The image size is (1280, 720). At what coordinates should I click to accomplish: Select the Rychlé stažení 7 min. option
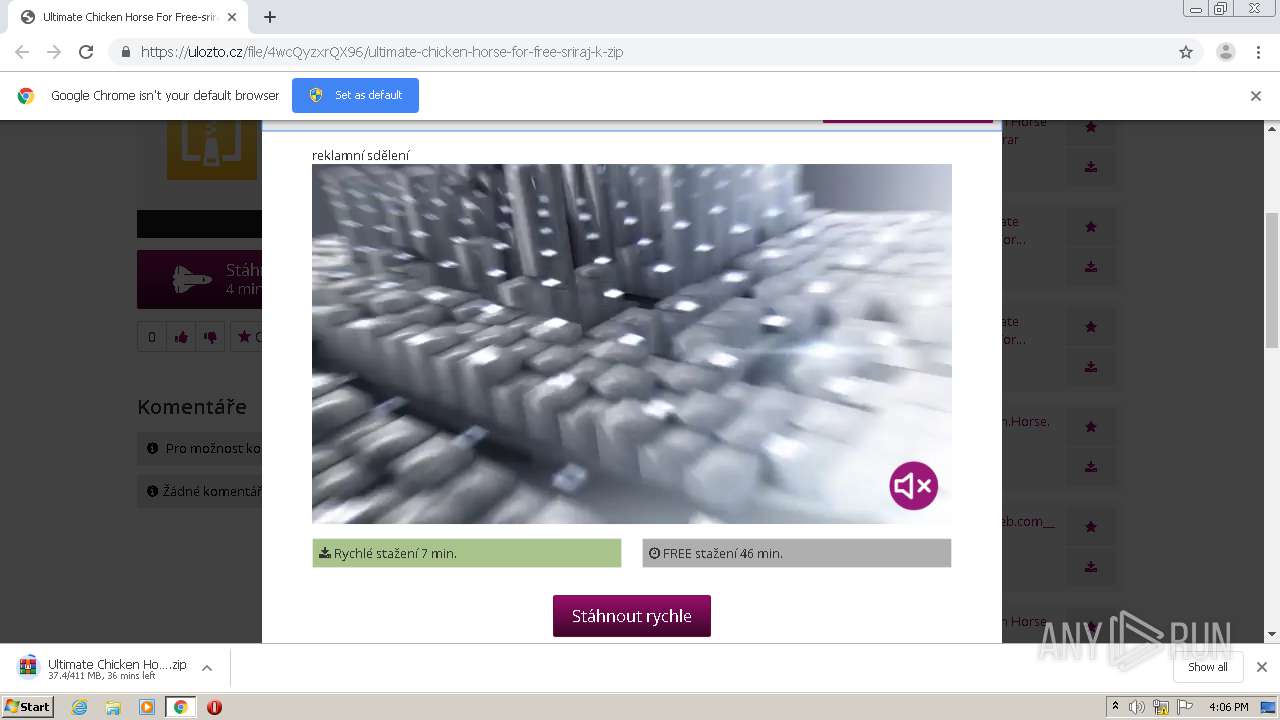467,553
